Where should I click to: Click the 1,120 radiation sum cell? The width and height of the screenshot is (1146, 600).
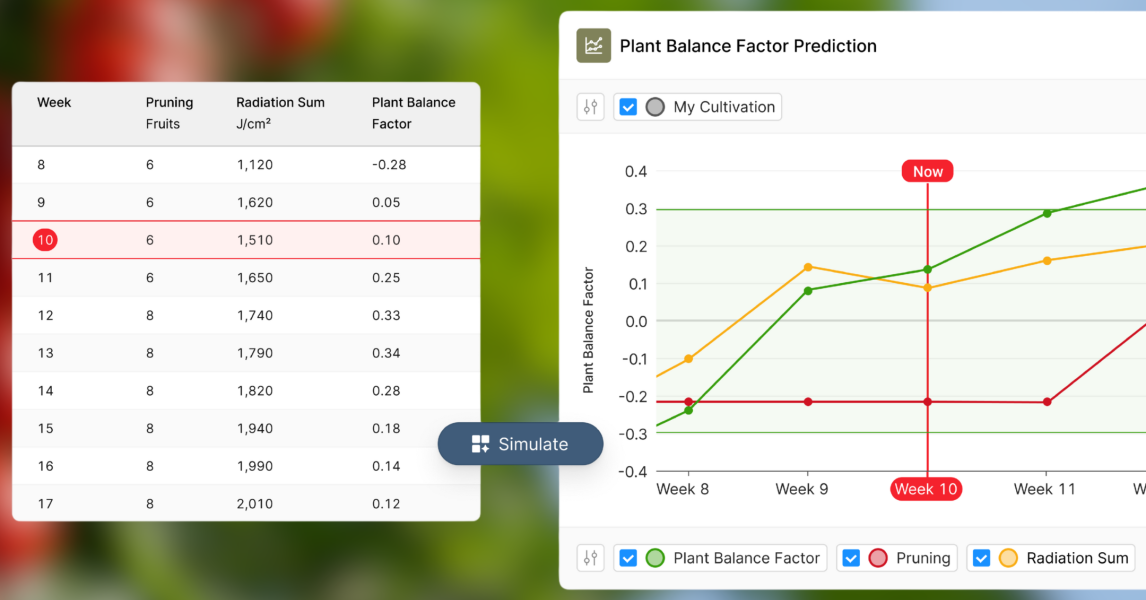click(x=254, y=164)
